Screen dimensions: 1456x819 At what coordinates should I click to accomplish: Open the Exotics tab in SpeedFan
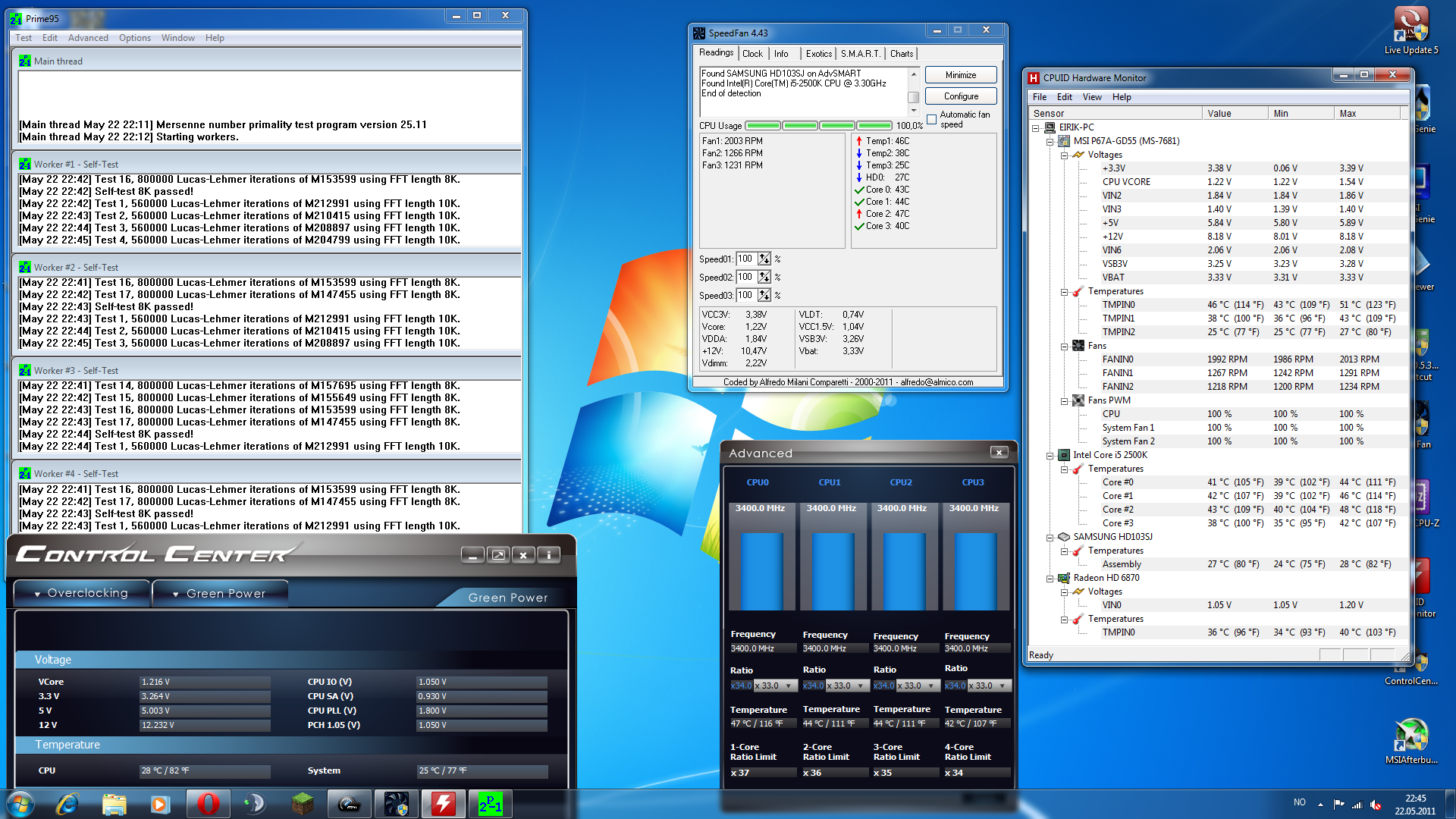pos(818,54)
